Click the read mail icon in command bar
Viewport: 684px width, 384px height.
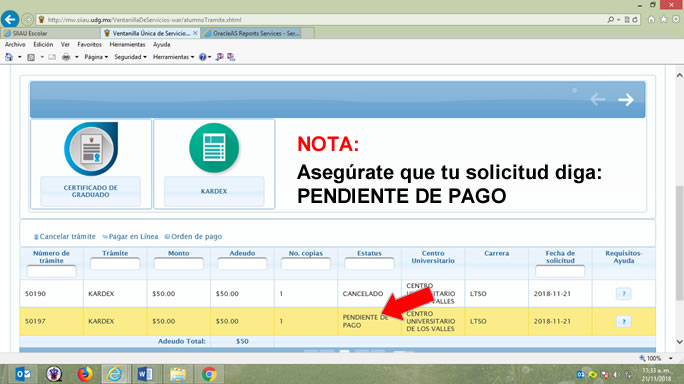pyautogui.click(x=52, y=57)
